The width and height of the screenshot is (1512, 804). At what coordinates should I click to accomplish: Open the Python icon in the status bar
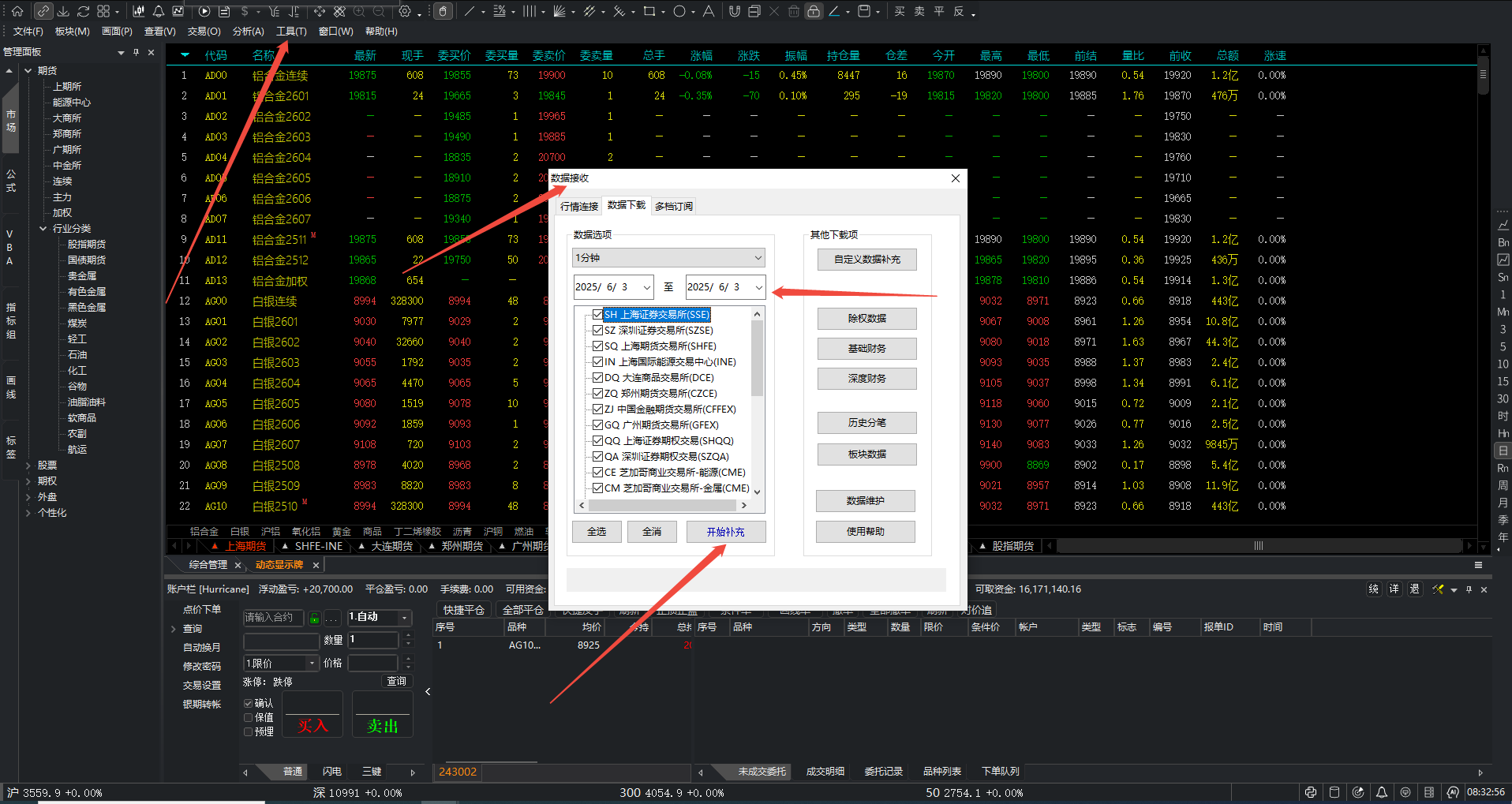pyautogui.click(x=1311, y=792)
